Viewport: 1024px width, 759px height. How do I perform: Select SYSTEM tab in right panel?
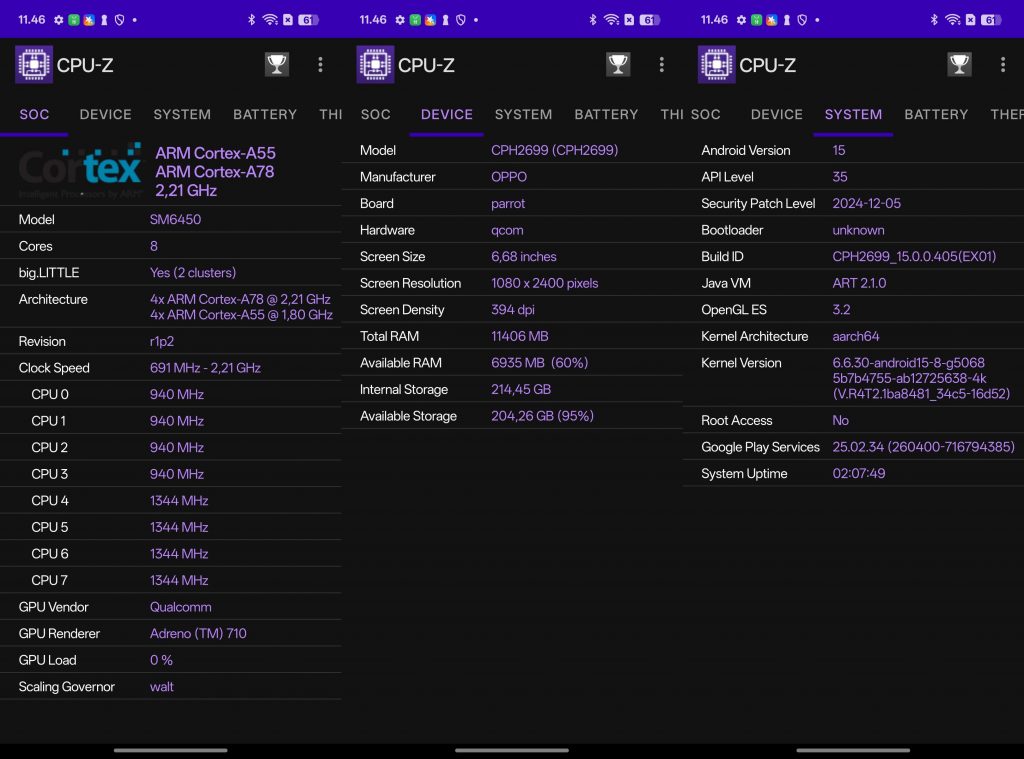[853, 114]
